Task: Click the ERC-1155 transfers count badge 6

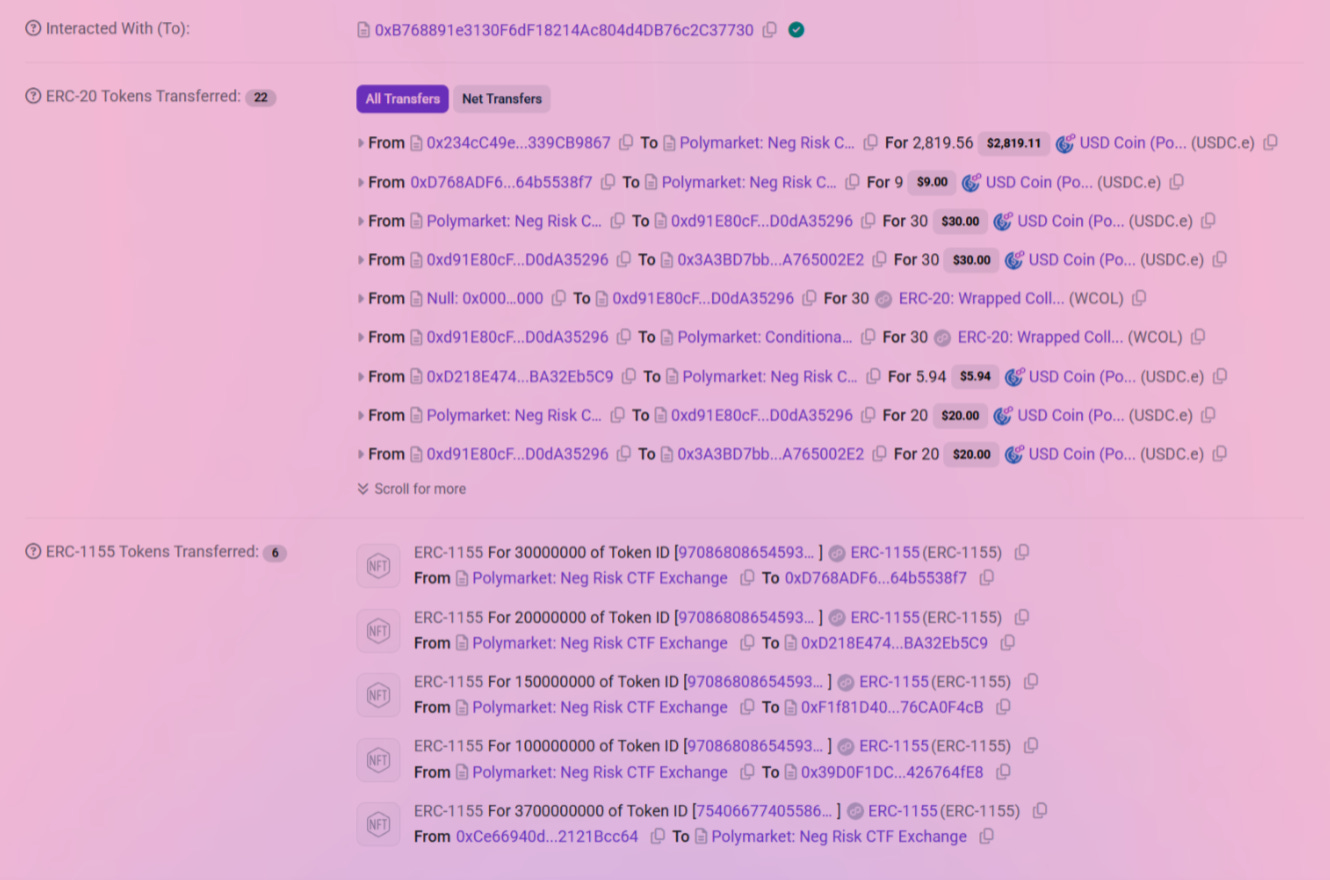Action: pos(275,552)
